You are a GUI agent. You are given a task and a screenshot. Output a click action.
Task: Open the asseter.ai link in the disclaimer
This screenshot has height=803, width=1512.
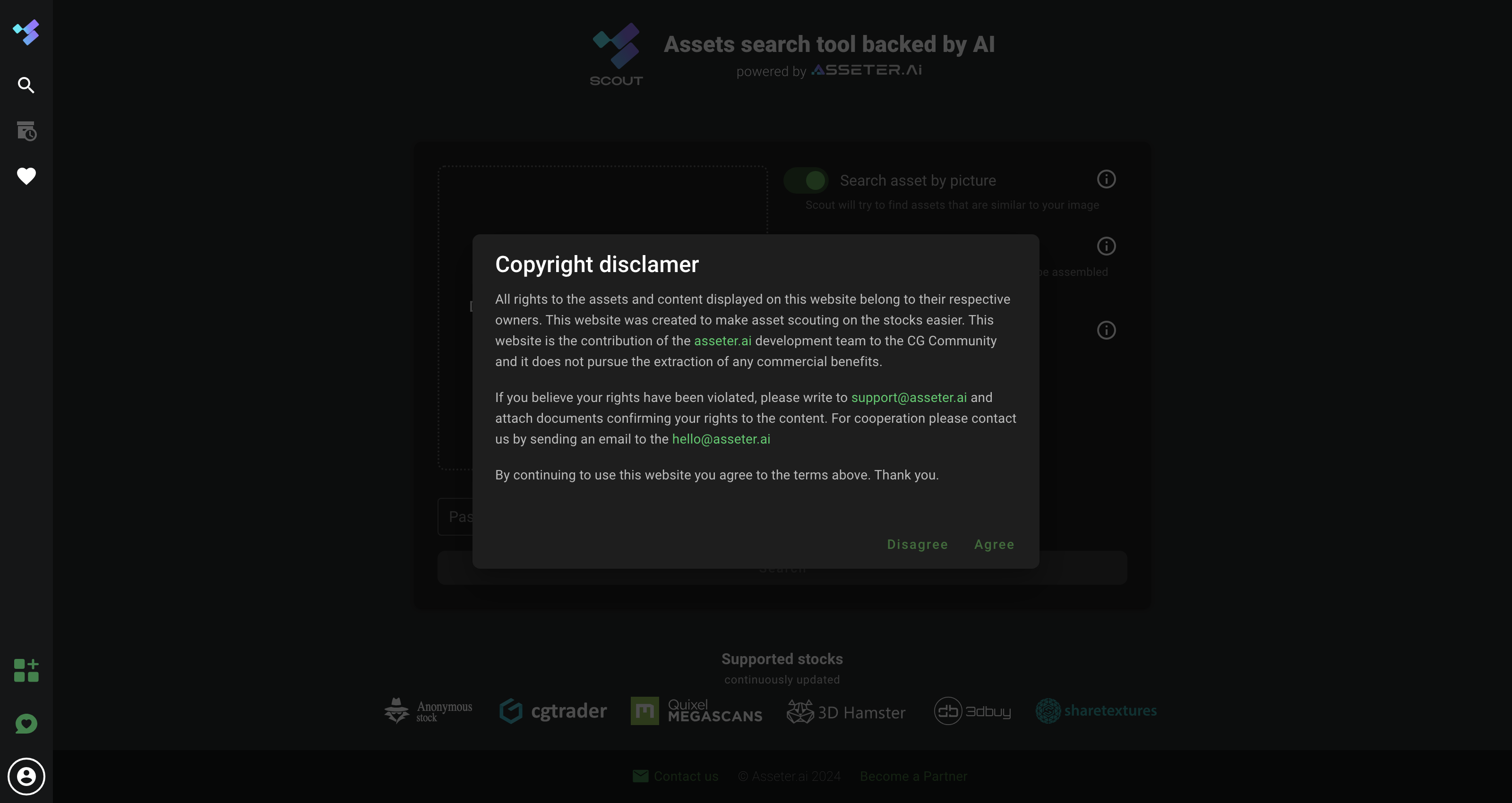click(x=722, y=341)
